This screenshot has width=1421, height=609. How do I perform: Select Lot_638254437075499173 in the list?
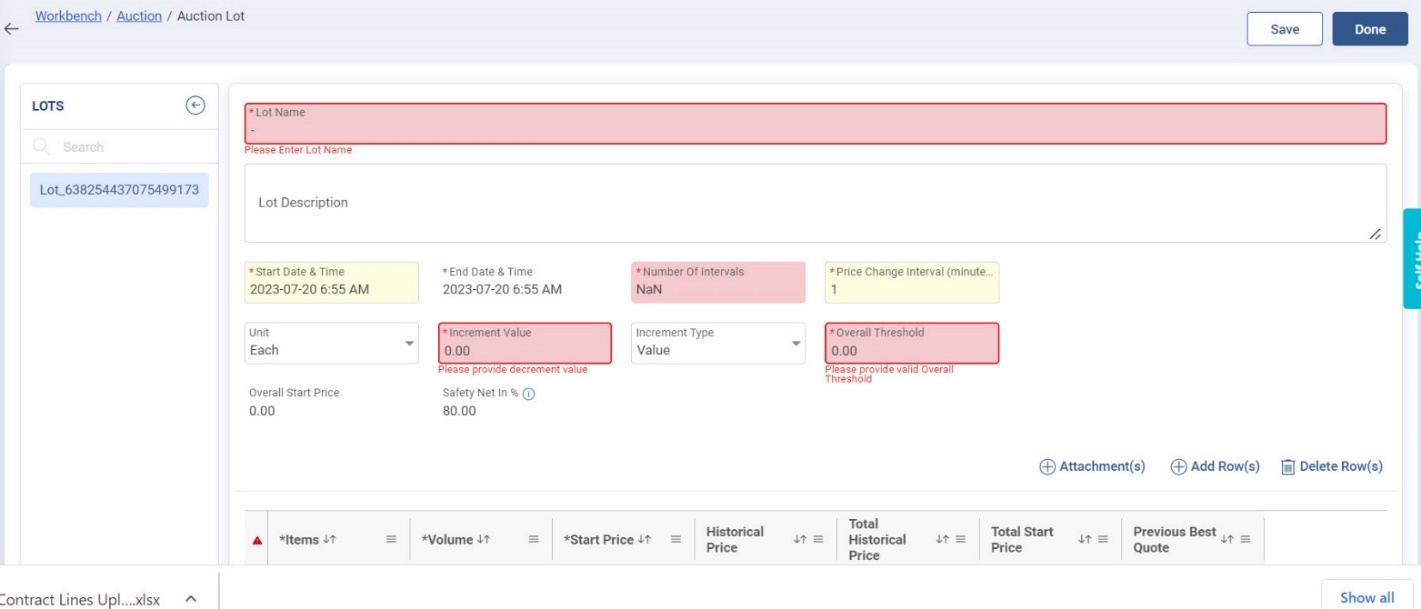pos(119,189)
